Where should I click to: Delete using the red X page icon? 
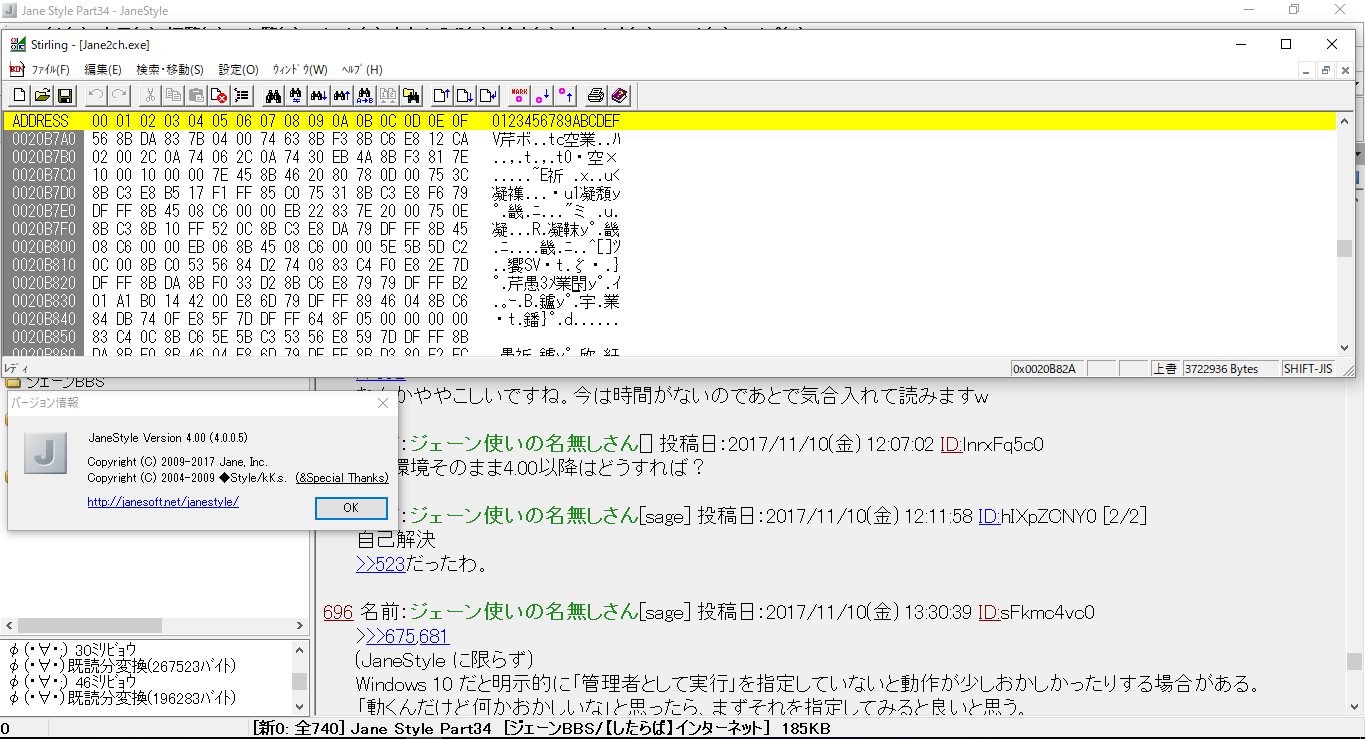[x=219, y=95]
